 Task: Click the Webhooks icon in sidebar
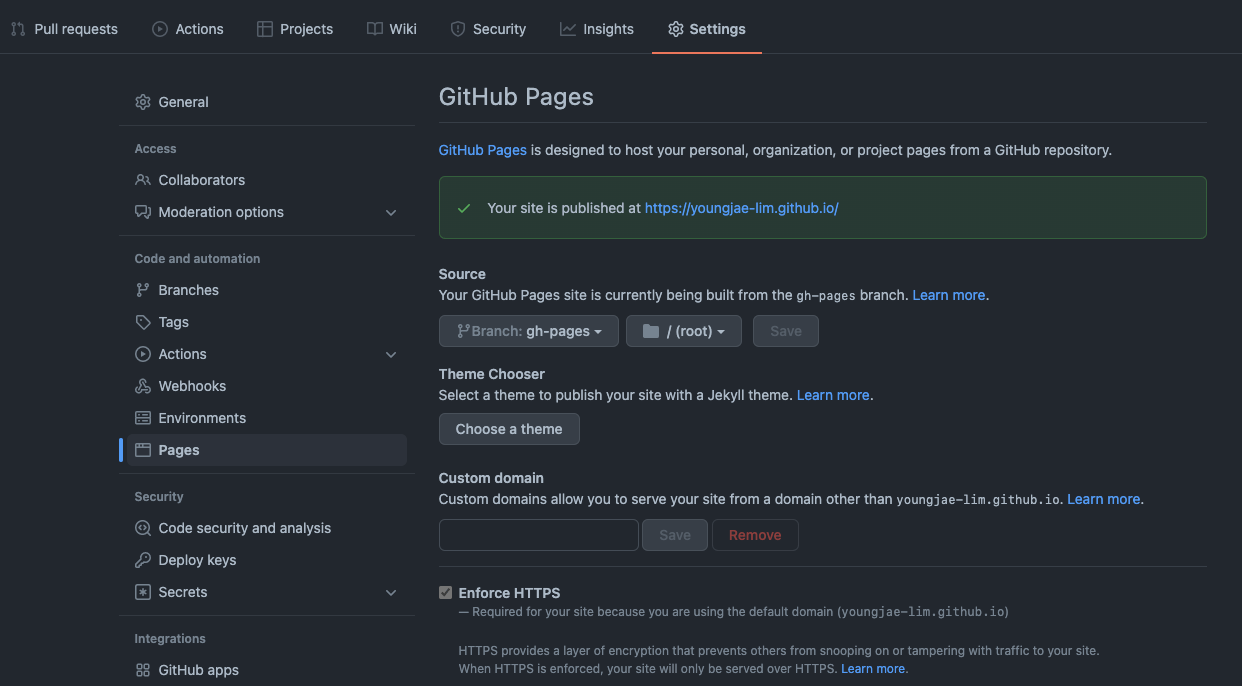[143, 386]
